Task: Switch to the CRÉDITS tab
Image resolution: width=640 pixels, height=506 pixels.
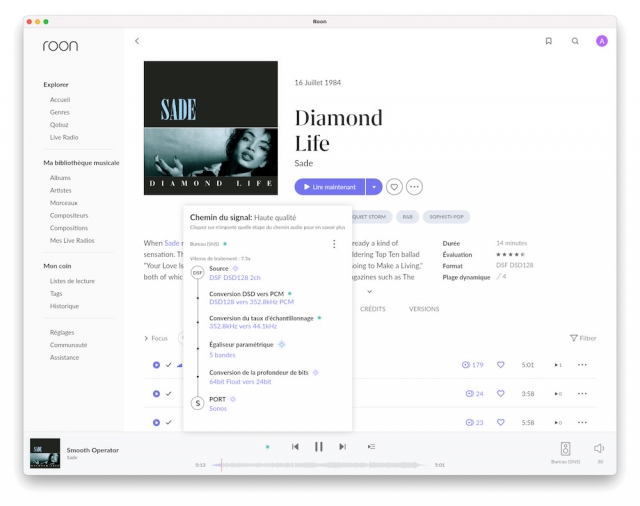Action: pos(373,309)
